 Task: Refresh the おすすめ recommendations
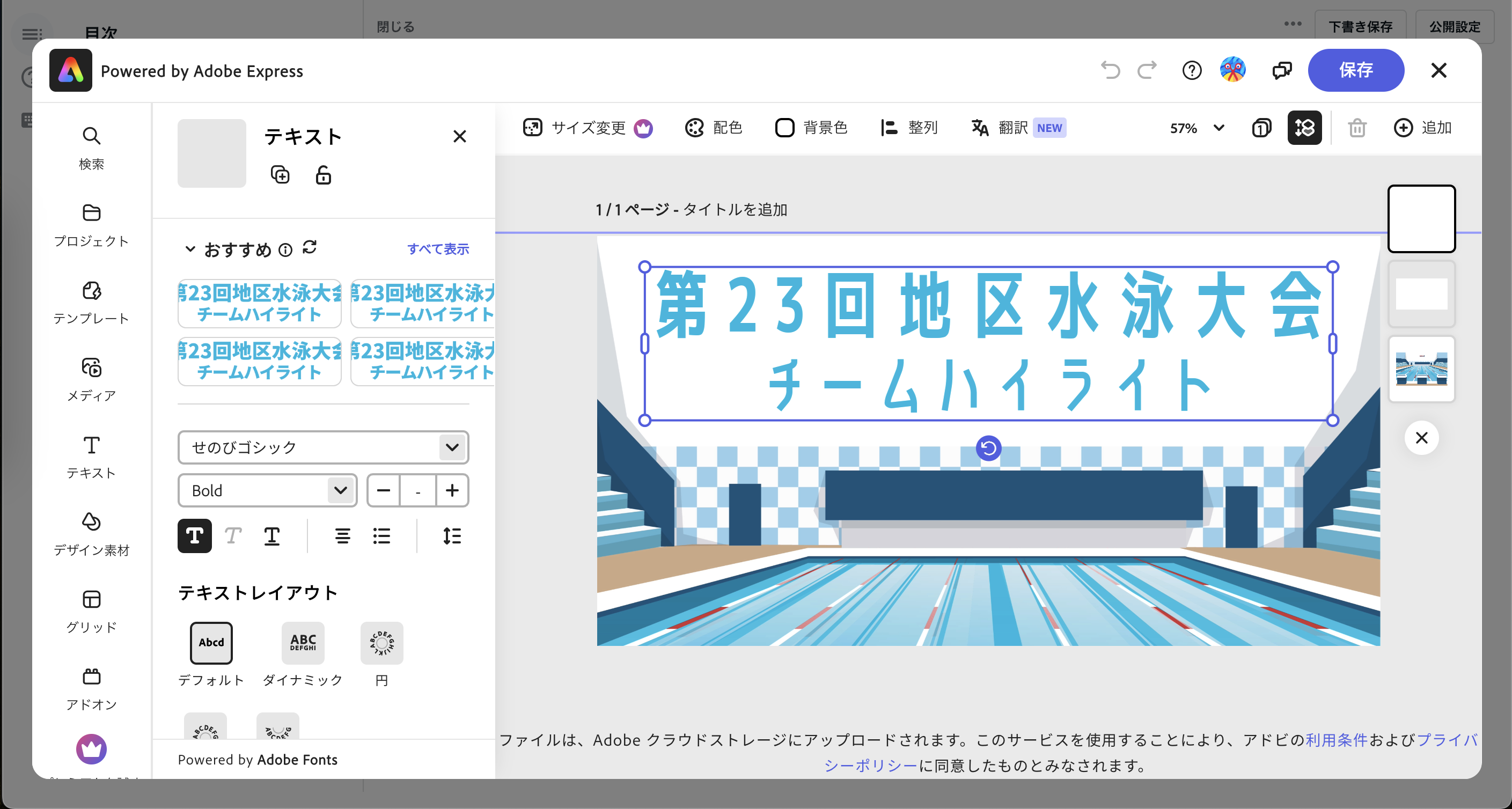coord(310,248)
